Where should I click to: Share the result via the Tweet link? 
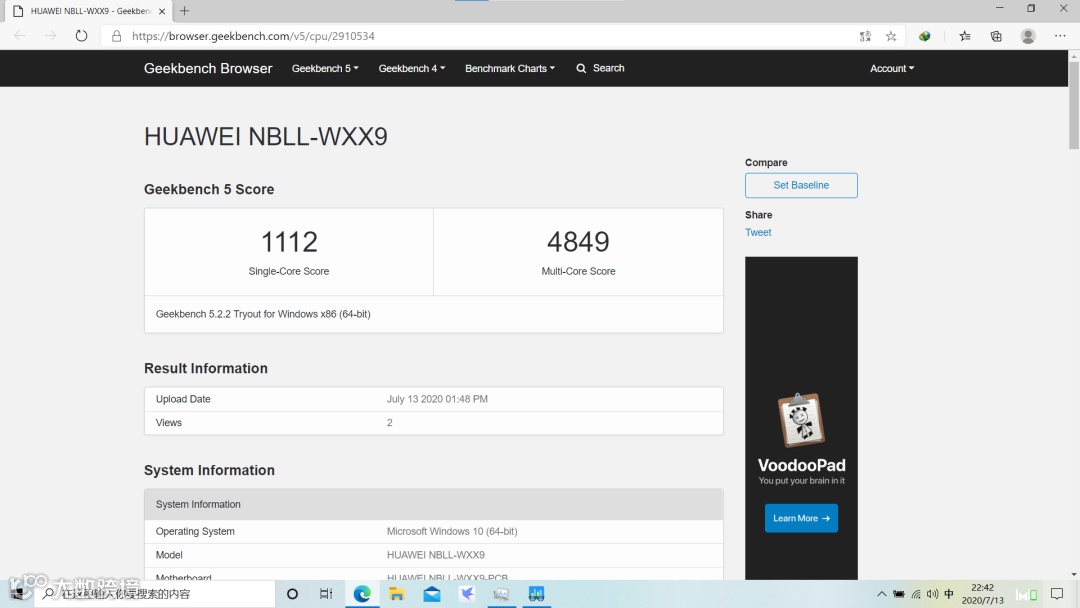coord(758,232)
